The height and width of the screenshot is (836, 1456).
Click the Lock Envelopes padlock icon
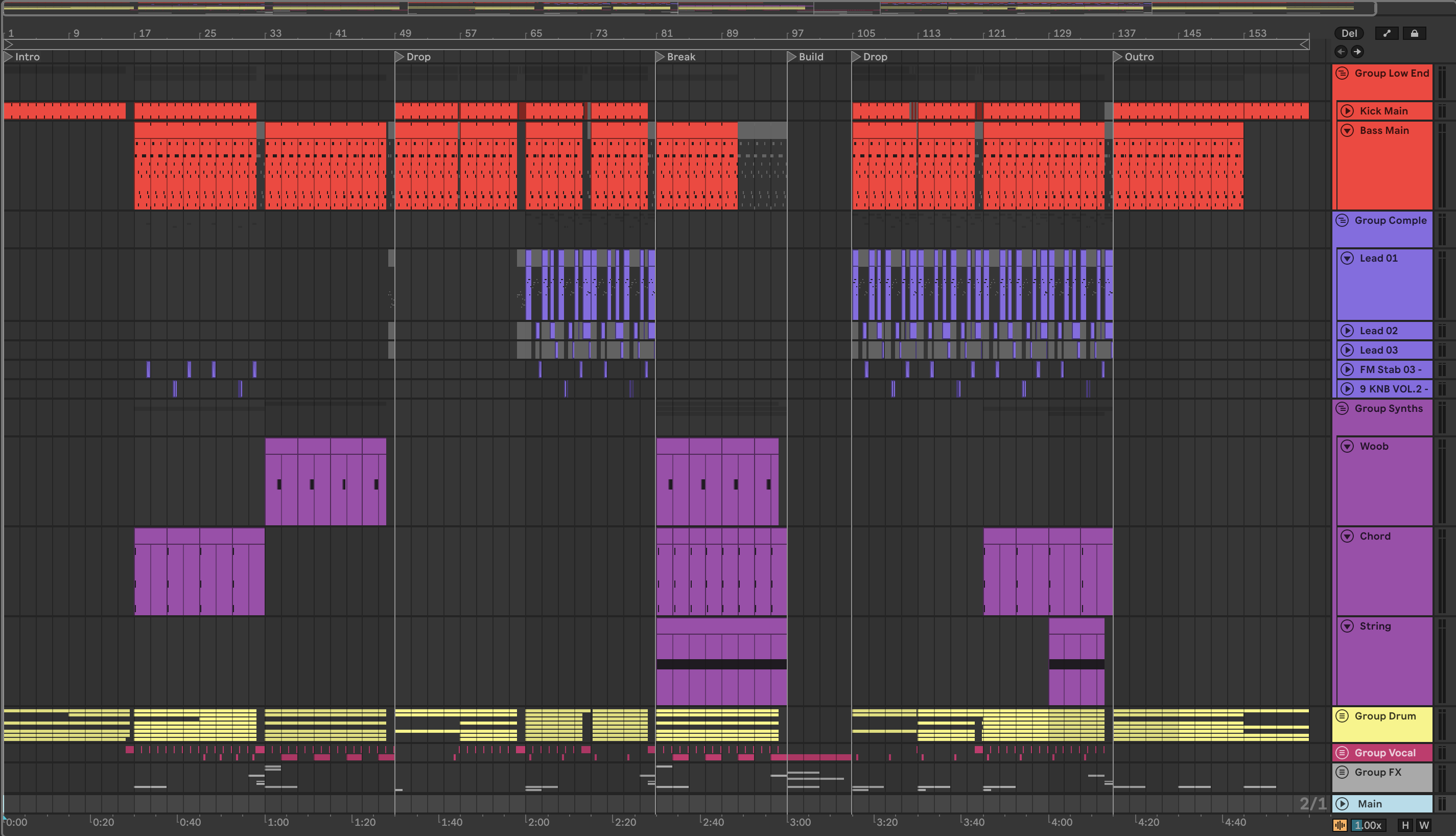pyautogui.click(x=1415, y=33)
